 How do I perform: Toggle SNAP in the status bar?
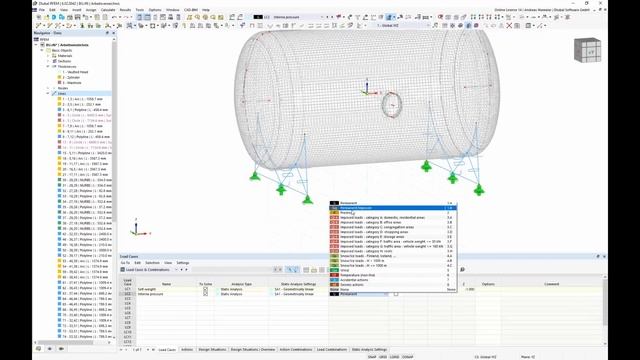pos(372,357)
